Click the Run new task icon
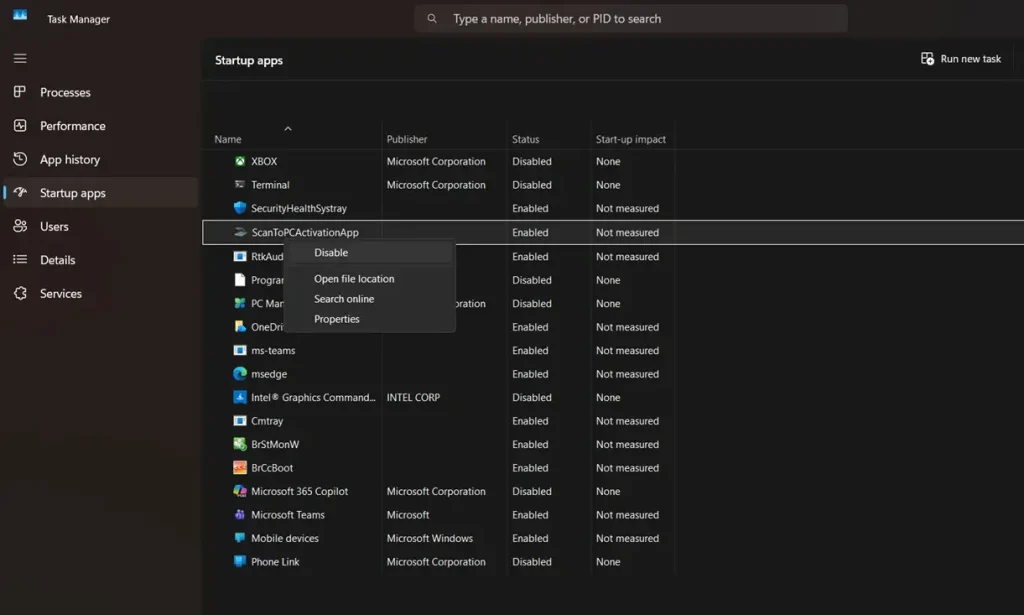 [x=927, y=59]
